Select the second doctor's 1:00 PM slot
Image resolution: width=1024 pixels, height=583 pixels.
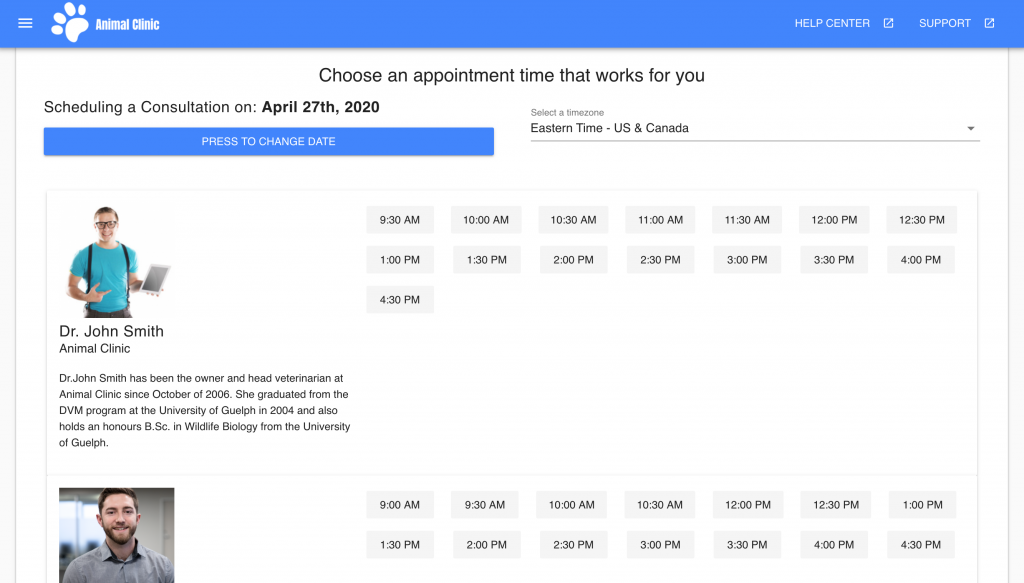922,505
